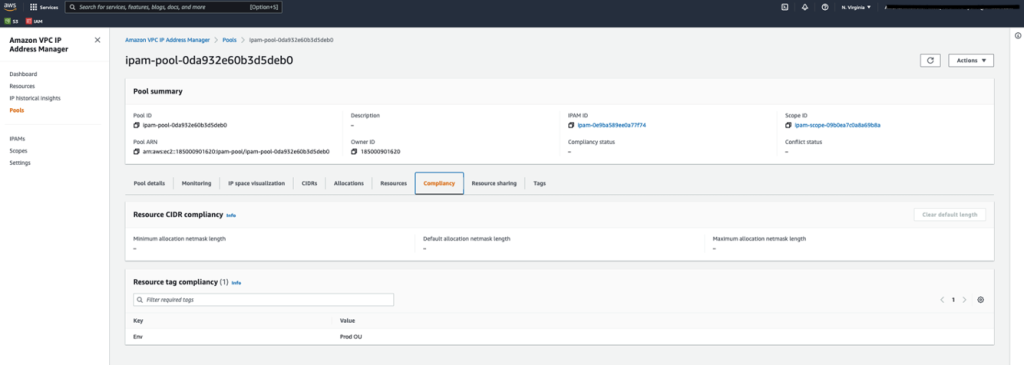This screenshot has height=365, width=1024.
Task: Open IPAMs in the sidebar
Action: tap(17, 138)
